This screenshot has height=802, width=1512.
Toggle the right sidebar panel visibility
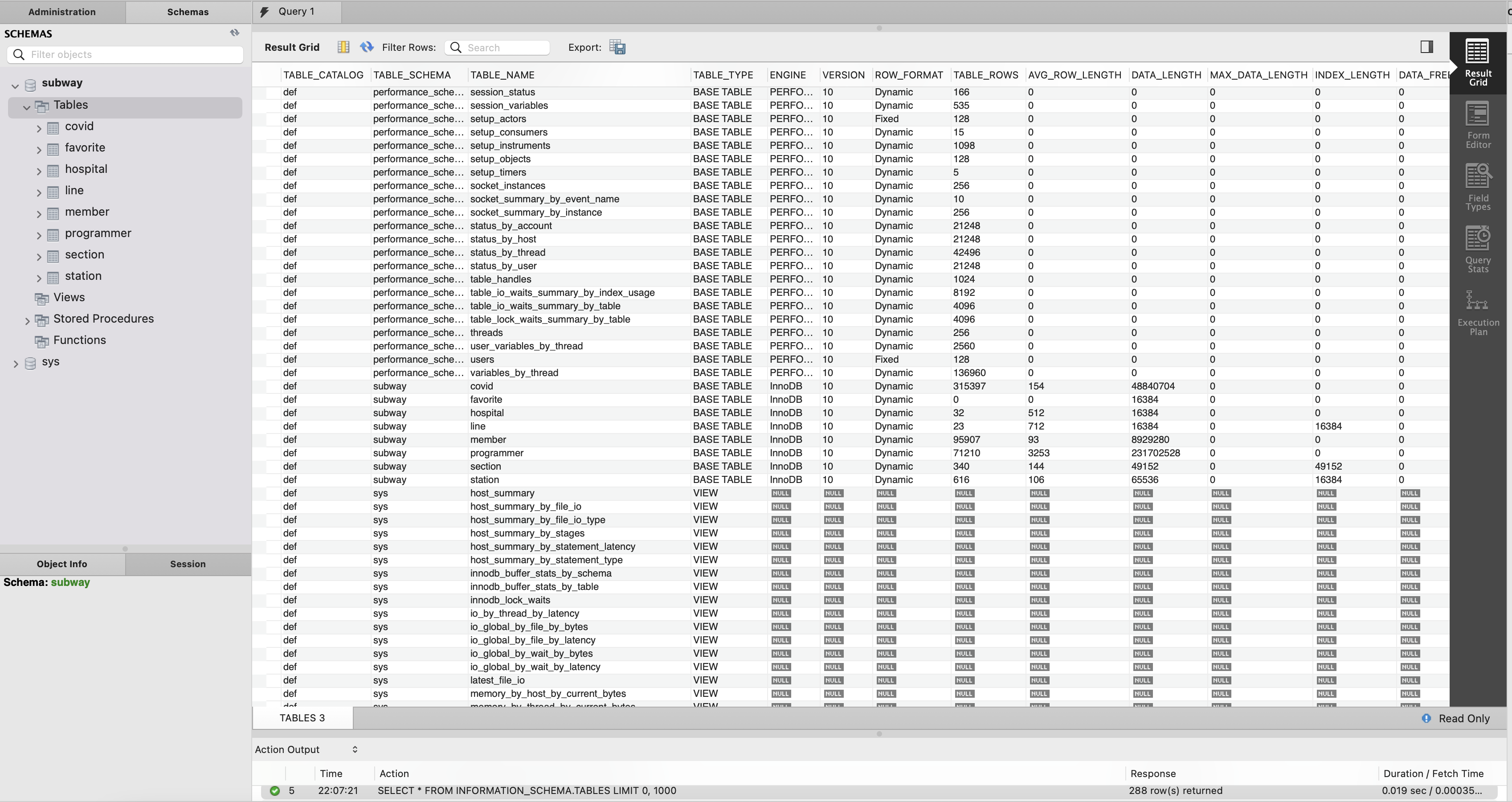click(x=1426, y=47)
